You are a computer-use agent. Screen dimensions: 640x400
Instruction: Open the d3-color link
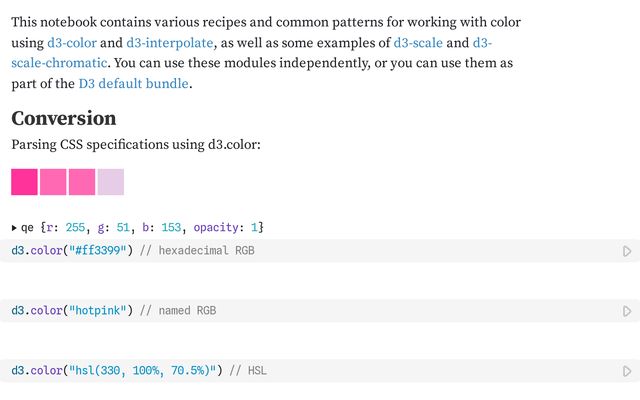pos(72,43)
